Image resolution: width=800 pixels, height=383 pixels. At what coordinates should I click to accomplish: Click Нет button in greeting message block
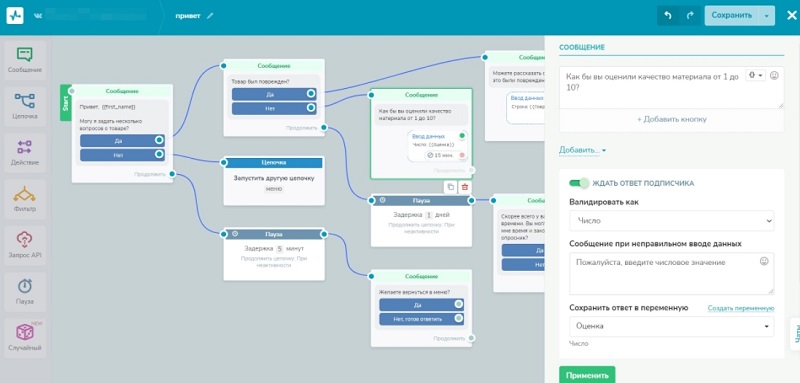[122, 155]
